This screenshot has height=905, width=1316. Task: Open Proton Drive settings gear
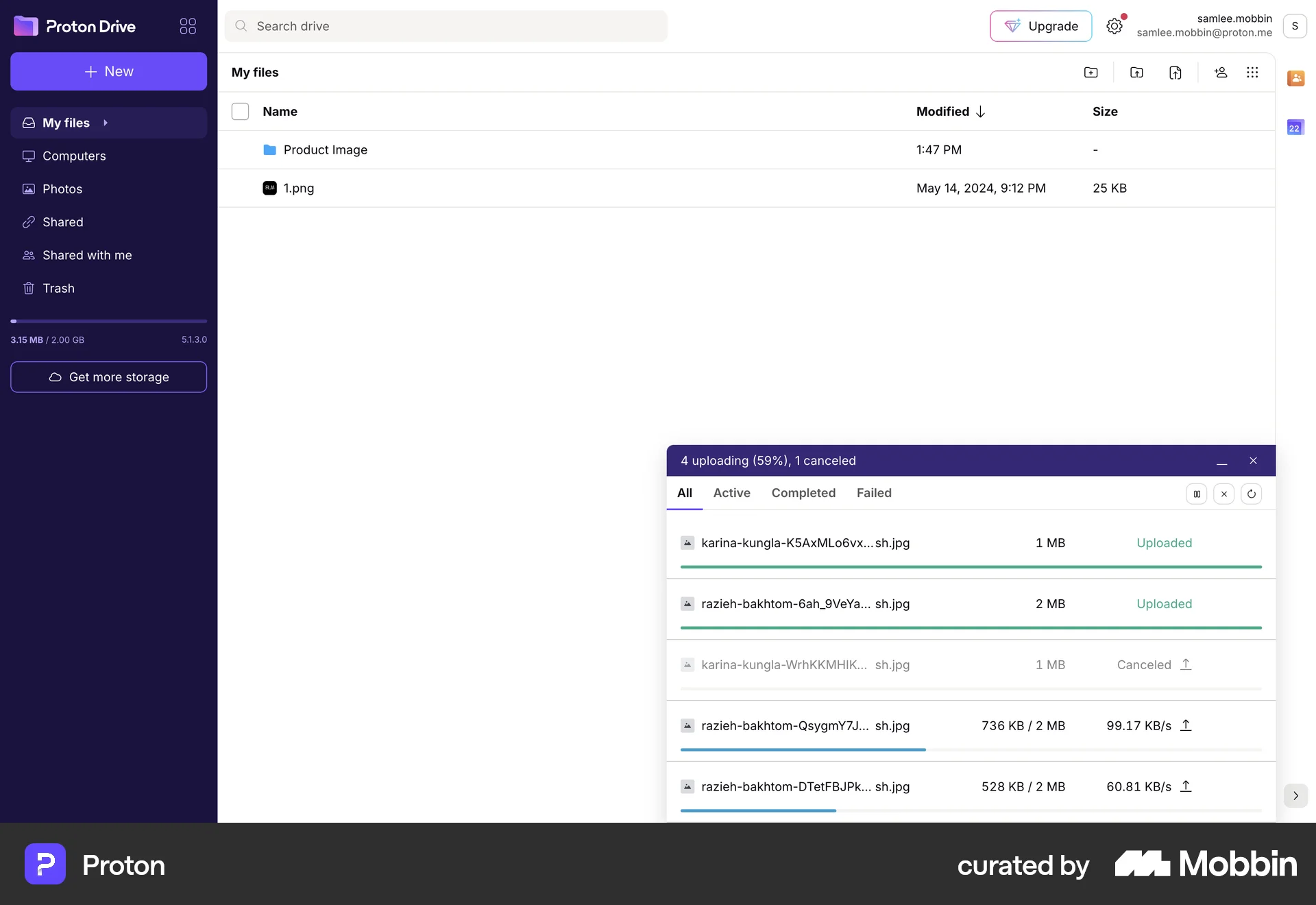[1114, 25]
